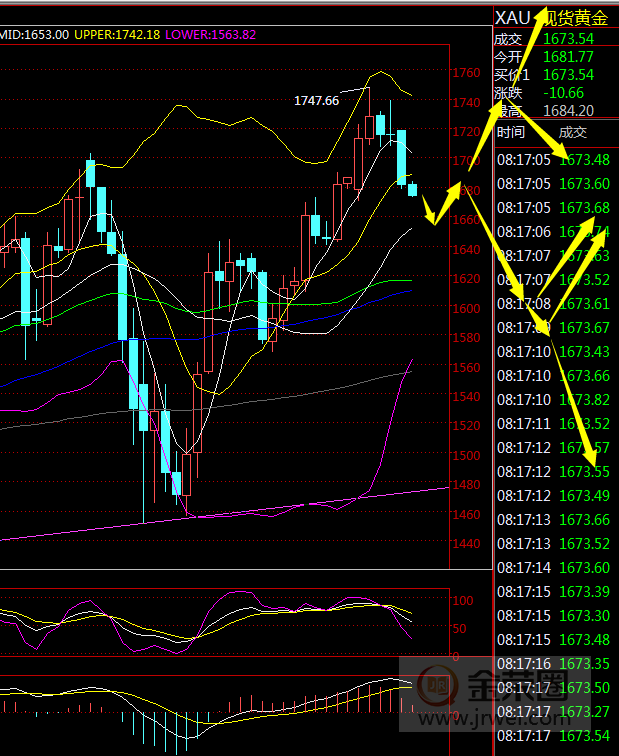The width and height of the screenshot is (619, 756).
Task: Select the 08:17:14 tick row
Action: [555, 568]
